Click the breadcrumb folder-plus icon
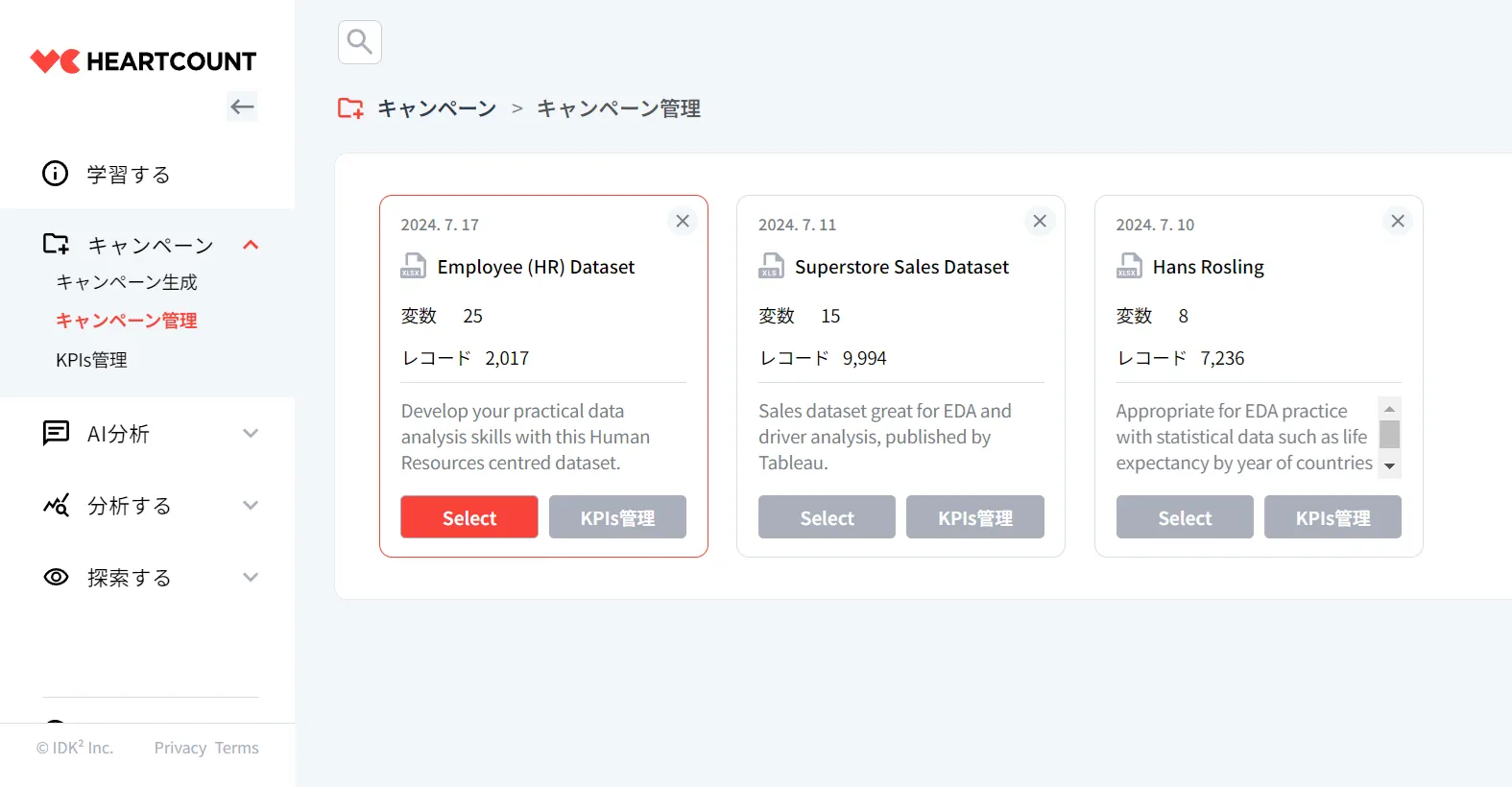1512x787 pixels. (350, 108)
